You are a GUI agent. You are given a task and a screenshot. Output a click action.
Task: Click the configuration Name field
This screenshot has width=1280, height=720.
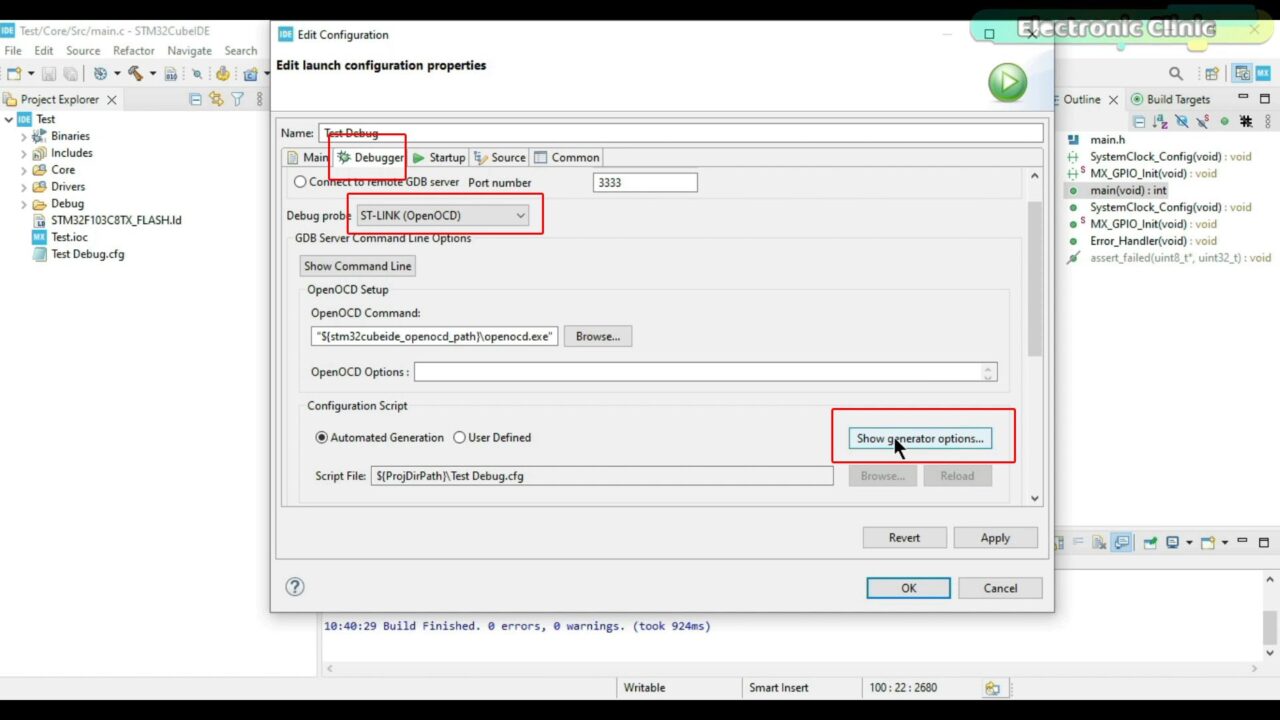tap(681, 133)
